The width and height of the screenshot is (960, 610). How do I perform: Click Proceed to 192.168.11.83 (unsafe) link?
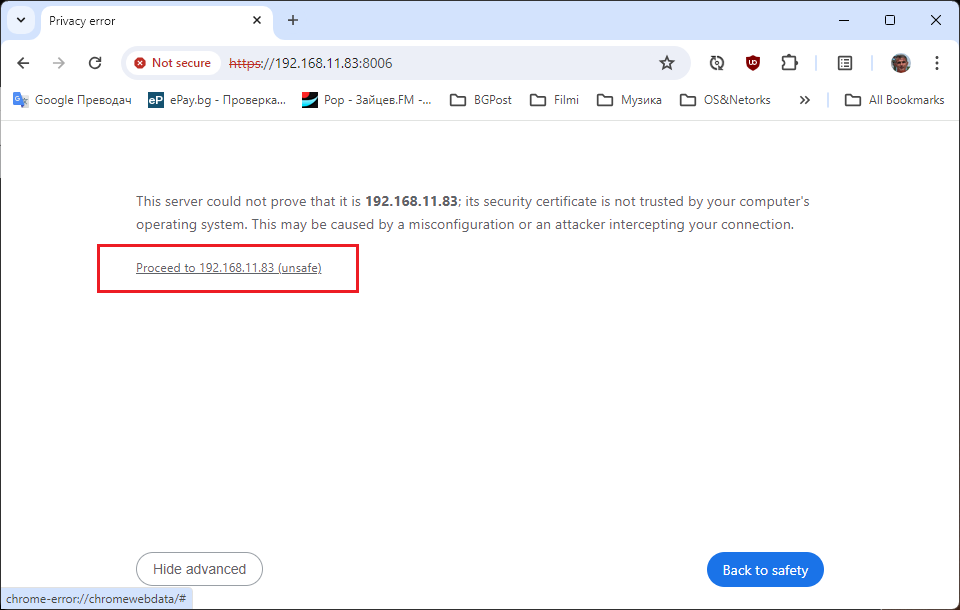click(229, 268)
